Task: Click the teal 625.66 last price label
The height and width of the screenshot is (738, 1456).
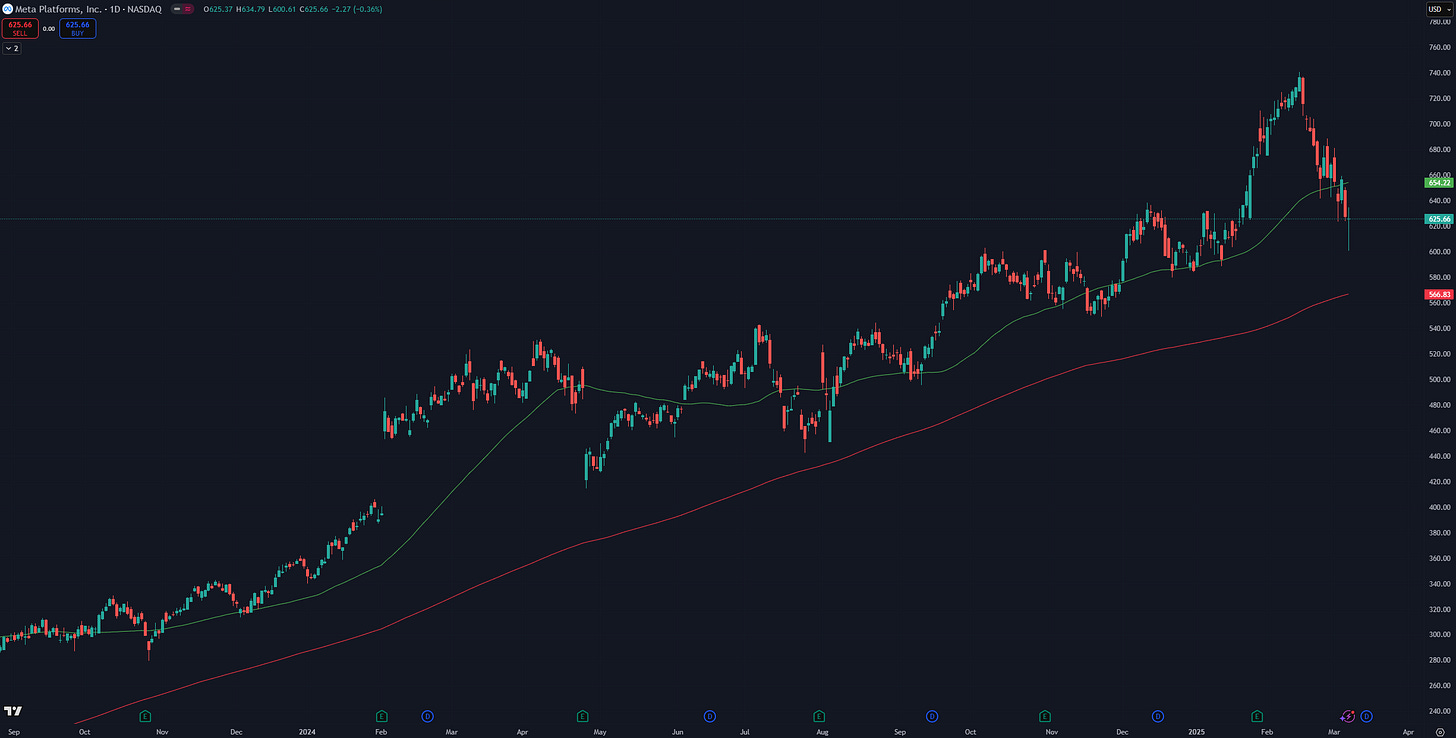Action: click(x=1438, y=219)
